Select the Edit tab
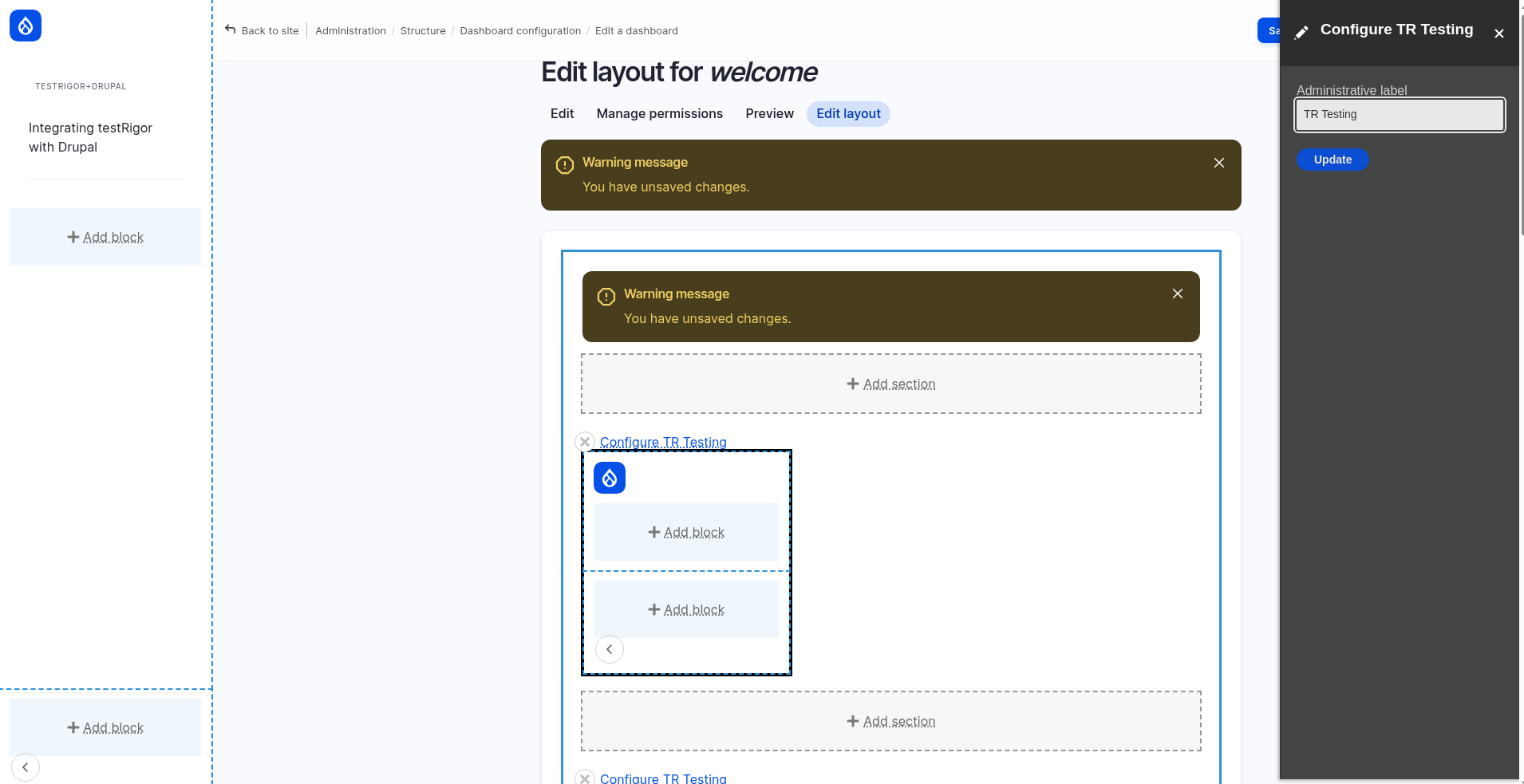The width and height of the screenshot is (1524, 784). pyautogui.click(x=562, y=114)
